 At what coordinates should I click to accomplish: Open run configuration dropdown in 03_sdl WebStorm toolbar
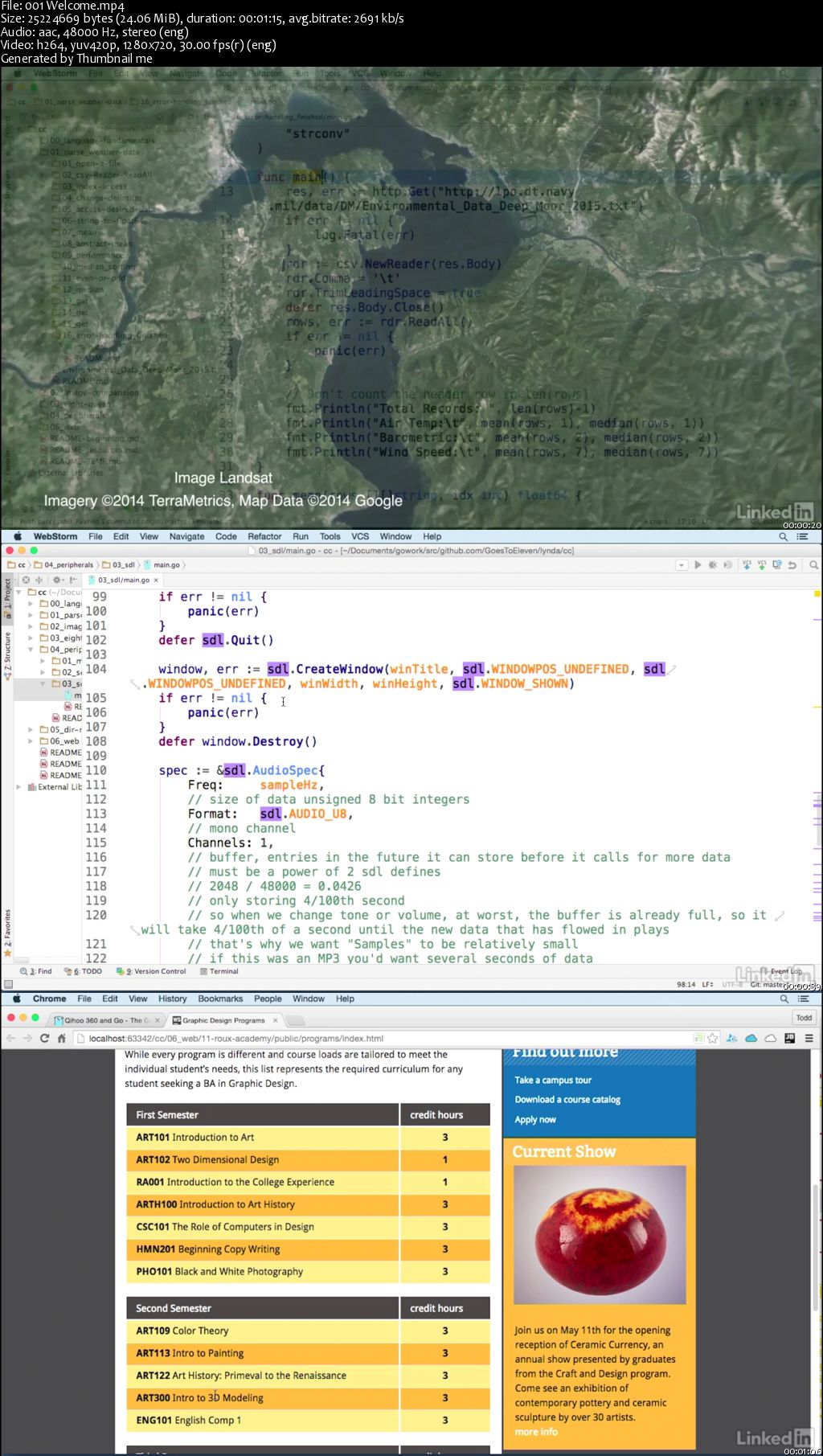682,565
